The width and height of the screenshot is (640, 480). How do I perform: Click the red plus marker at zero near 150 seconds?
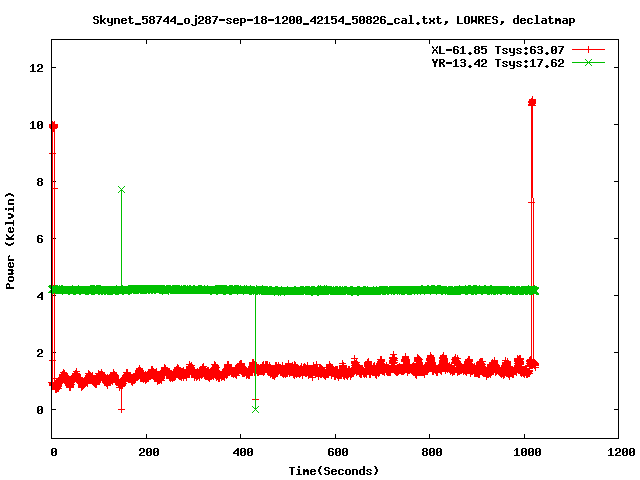click(x=121, y=410)
